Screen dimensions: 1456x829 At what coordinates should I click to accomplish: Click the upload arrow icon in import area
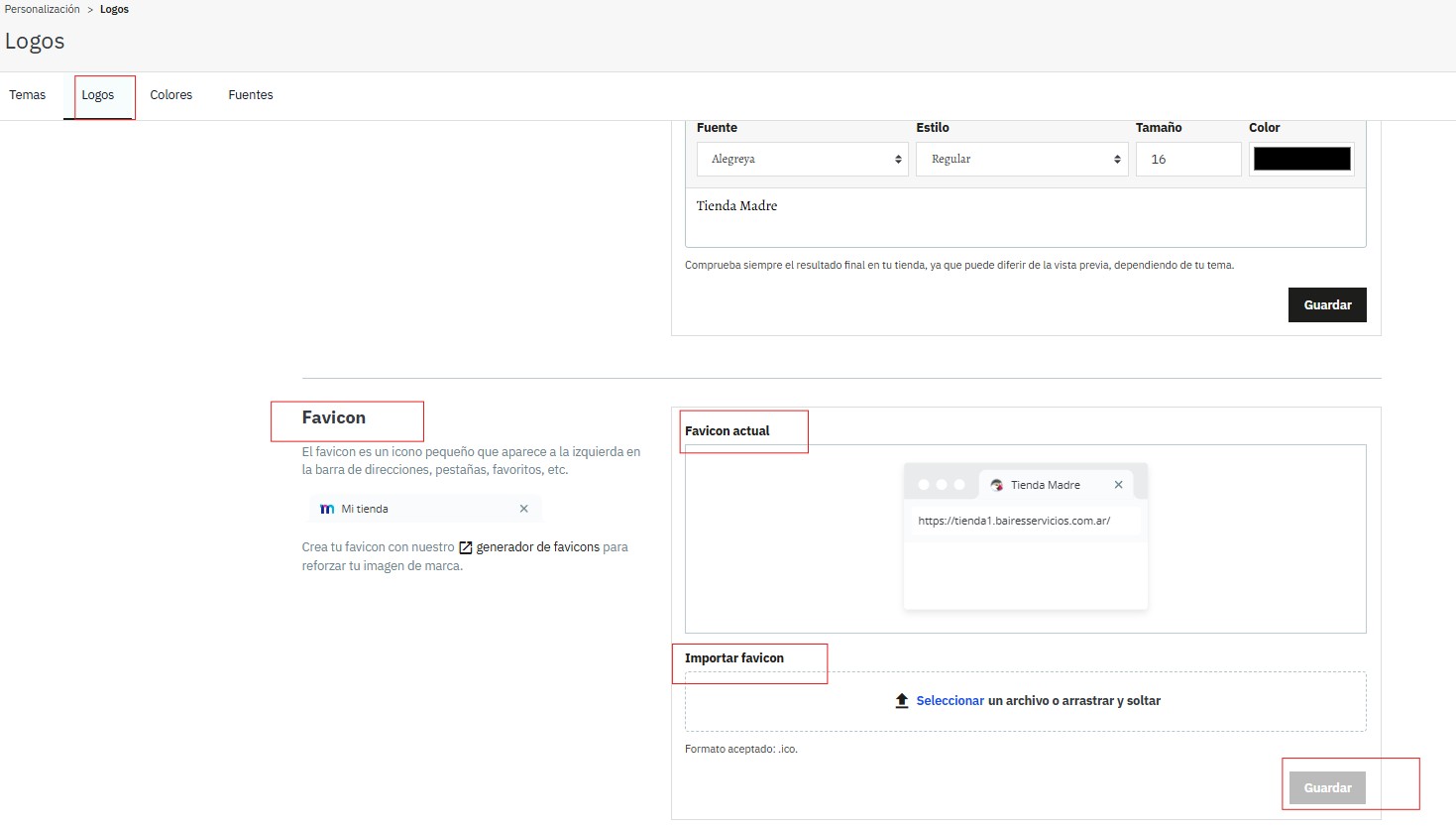(x=901, y=701)
